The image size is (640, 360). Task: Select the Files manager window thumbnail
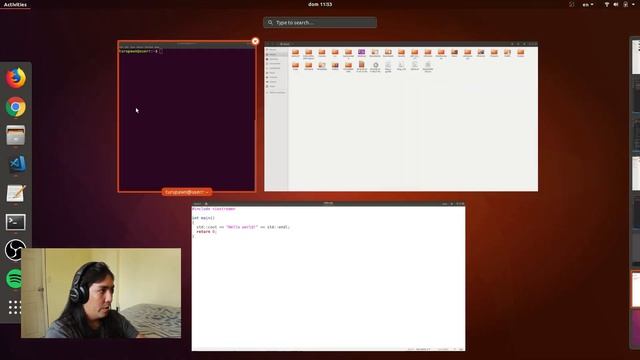pyautogui.click(x=401, y=116)
